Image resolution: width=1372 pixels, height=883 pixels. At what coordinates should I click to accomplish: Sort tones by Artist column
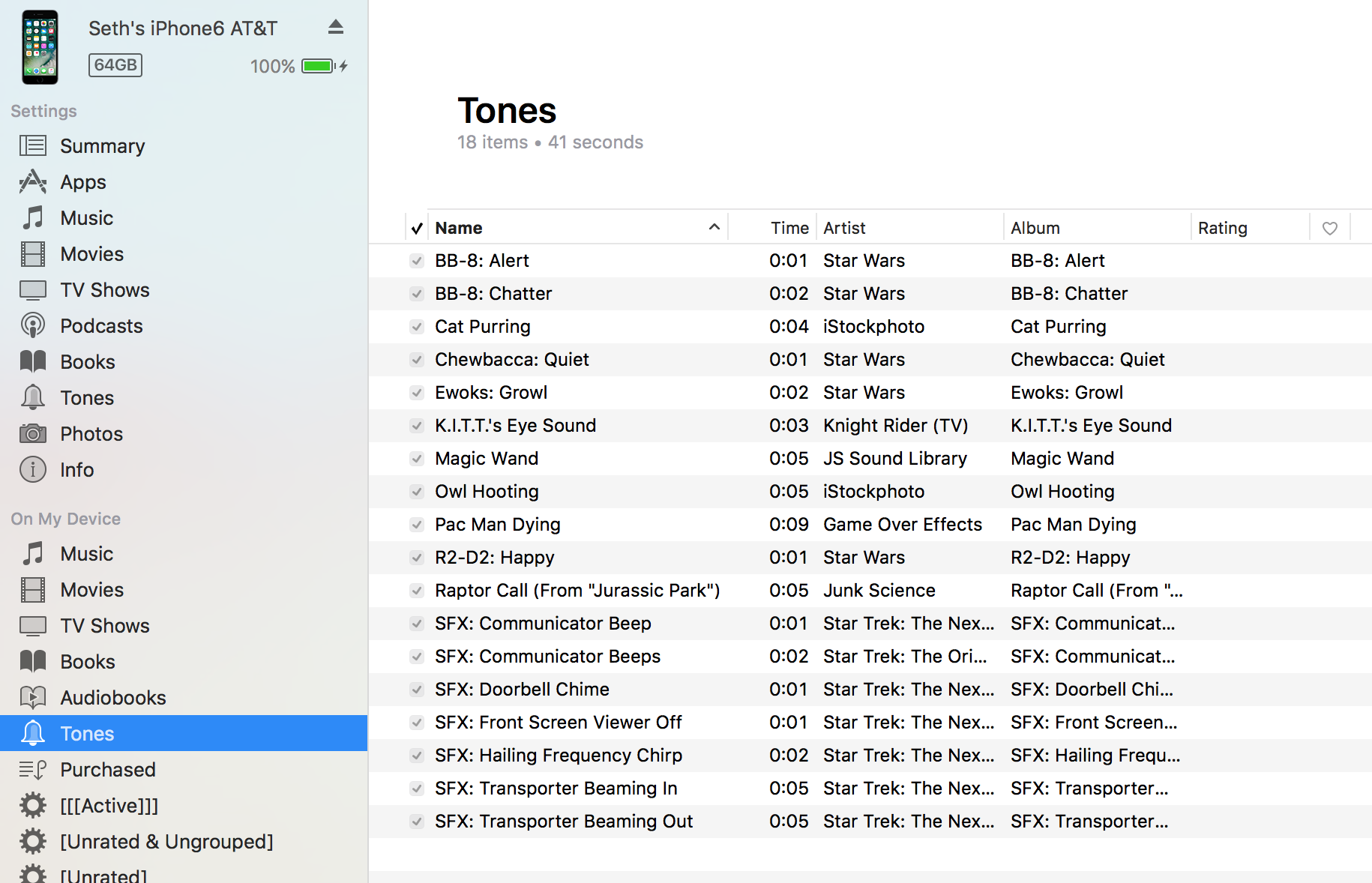click(844, 228)
